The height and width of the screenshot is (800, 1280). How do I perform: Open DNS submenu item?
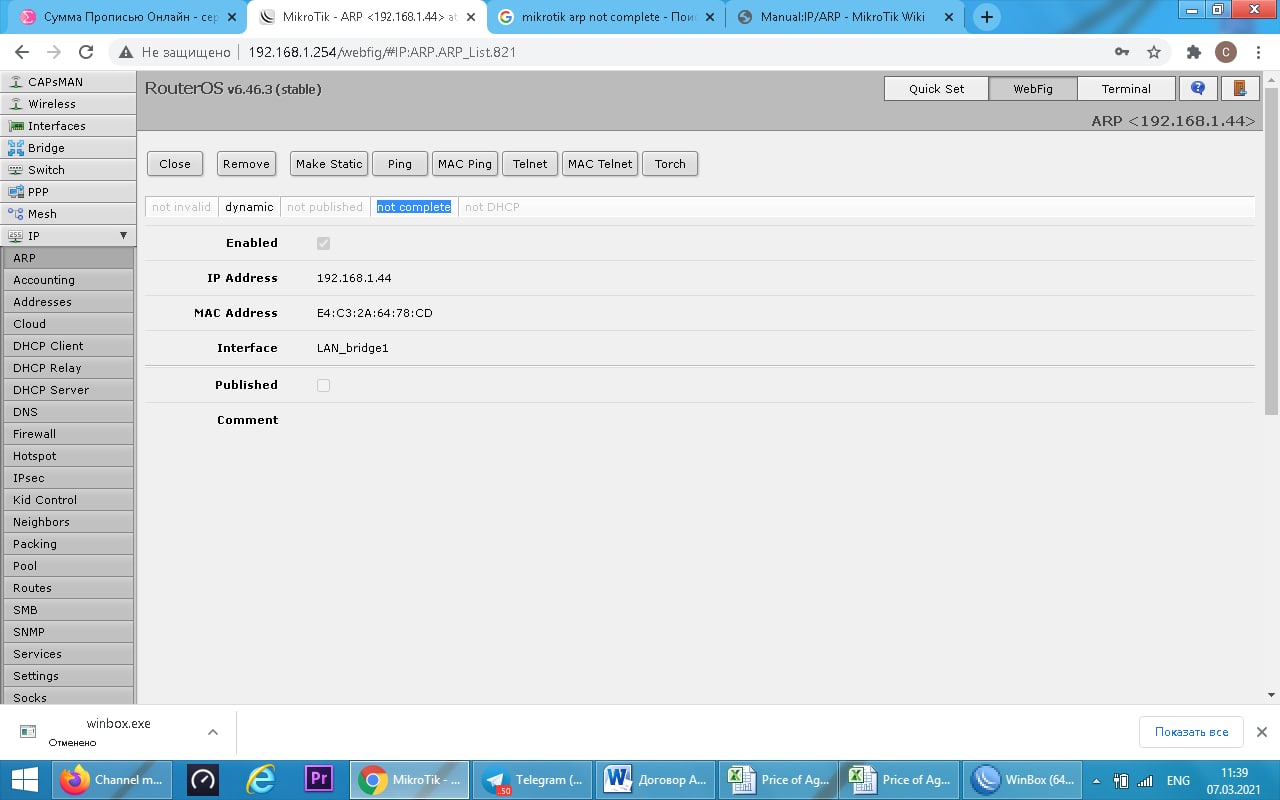tap(67, 412)
